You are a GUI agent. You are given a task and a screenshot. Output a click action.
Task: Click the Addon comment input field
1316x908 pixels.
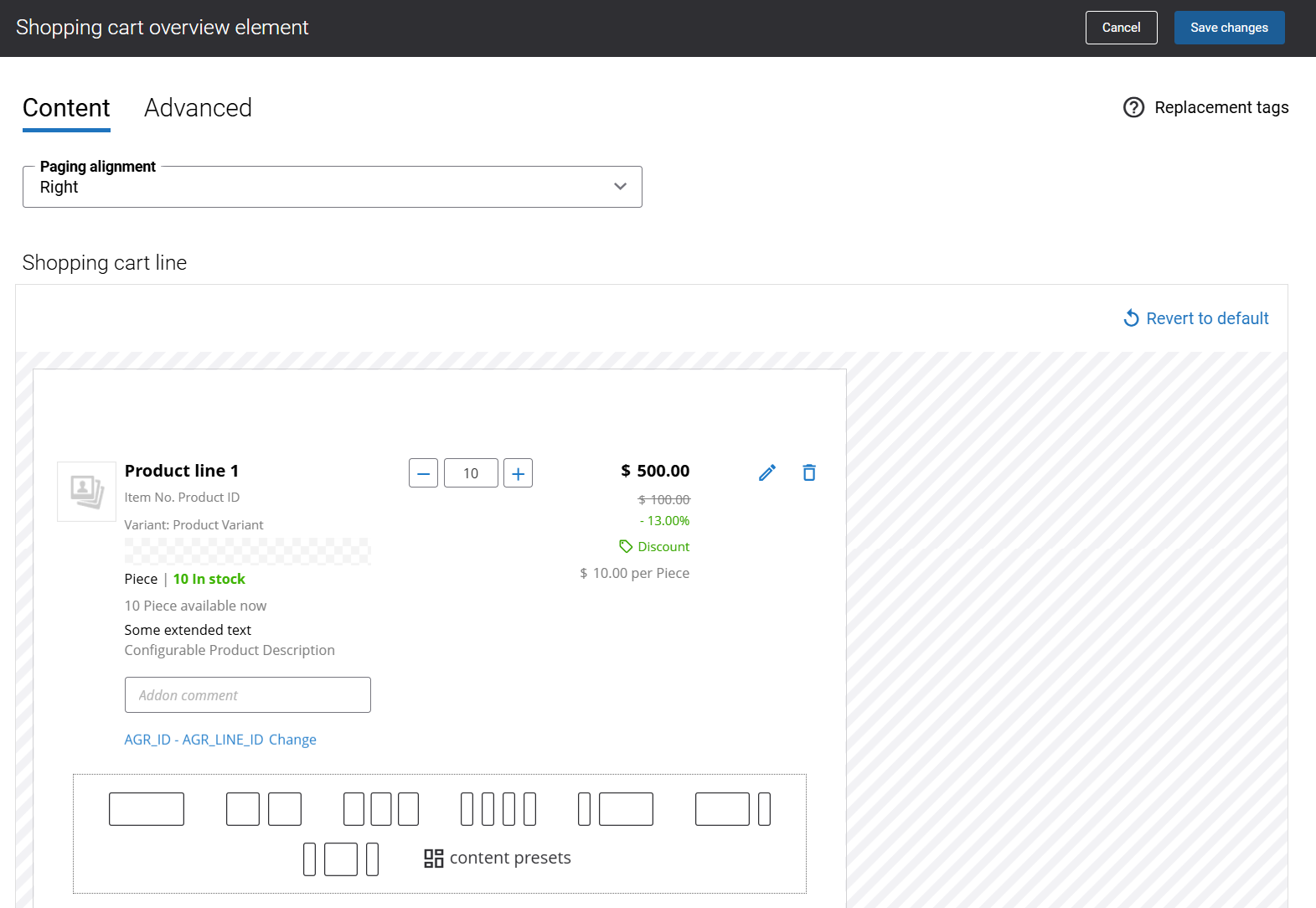click(x=248, y=695)
